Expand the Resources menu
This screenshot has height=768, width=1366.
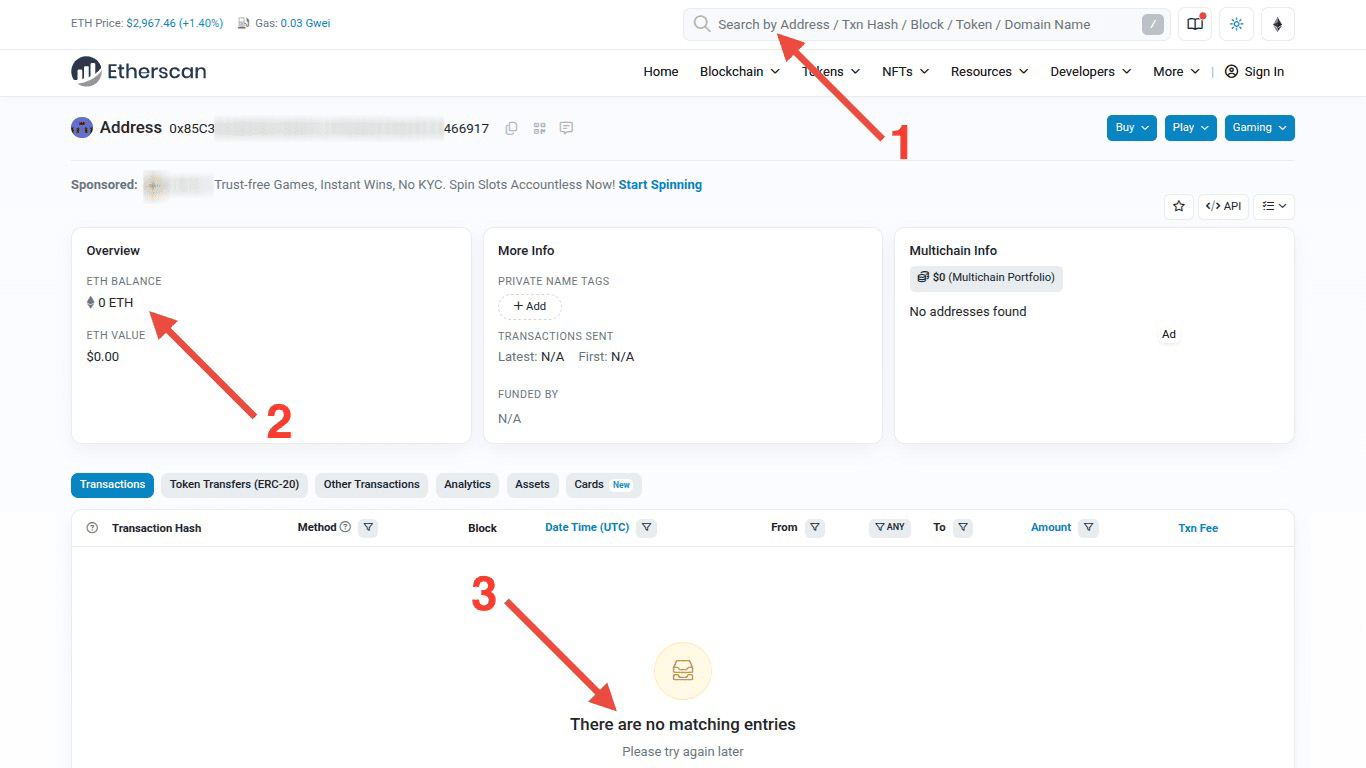pos(989,71)
